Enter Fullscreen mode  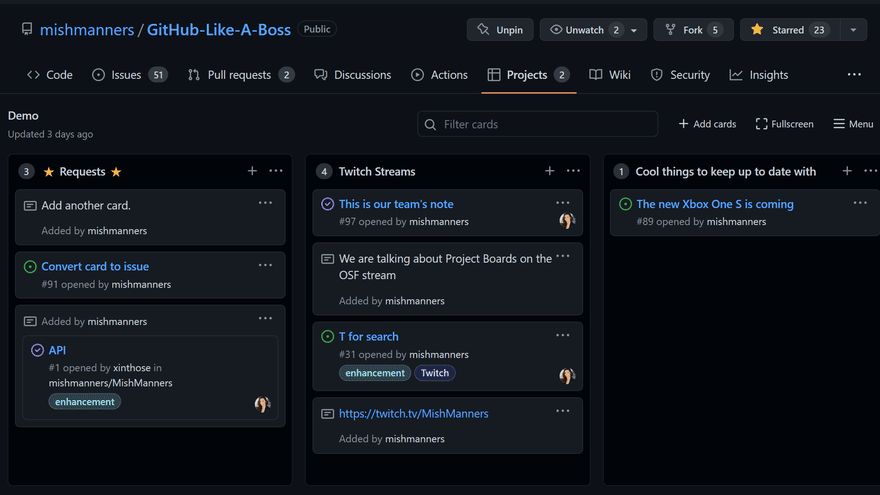click(785, 124)
